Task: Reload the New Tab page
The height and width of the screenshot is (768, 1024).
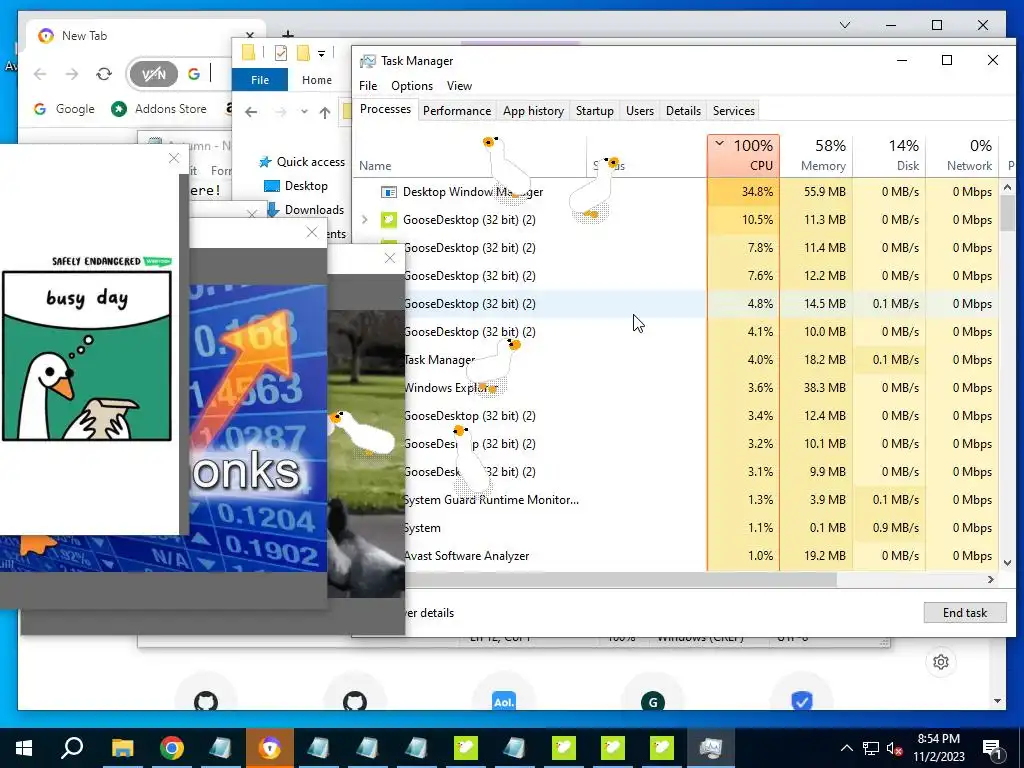Action: [x=104, y=74]
